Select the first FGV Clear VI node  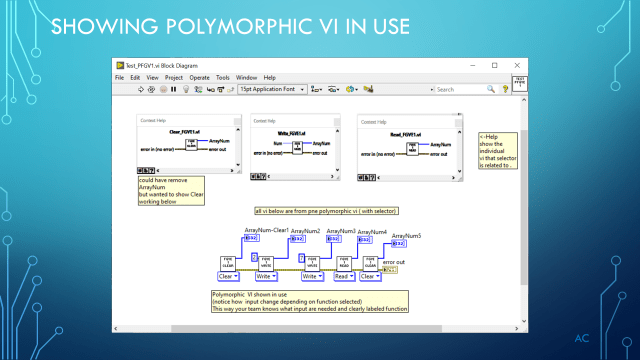tap(228, 263)
